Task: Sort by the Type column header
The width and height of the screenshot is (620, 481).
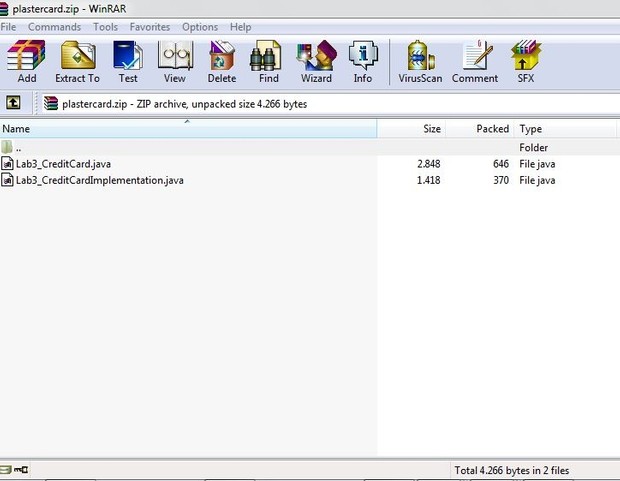Action: click(565, 129)
